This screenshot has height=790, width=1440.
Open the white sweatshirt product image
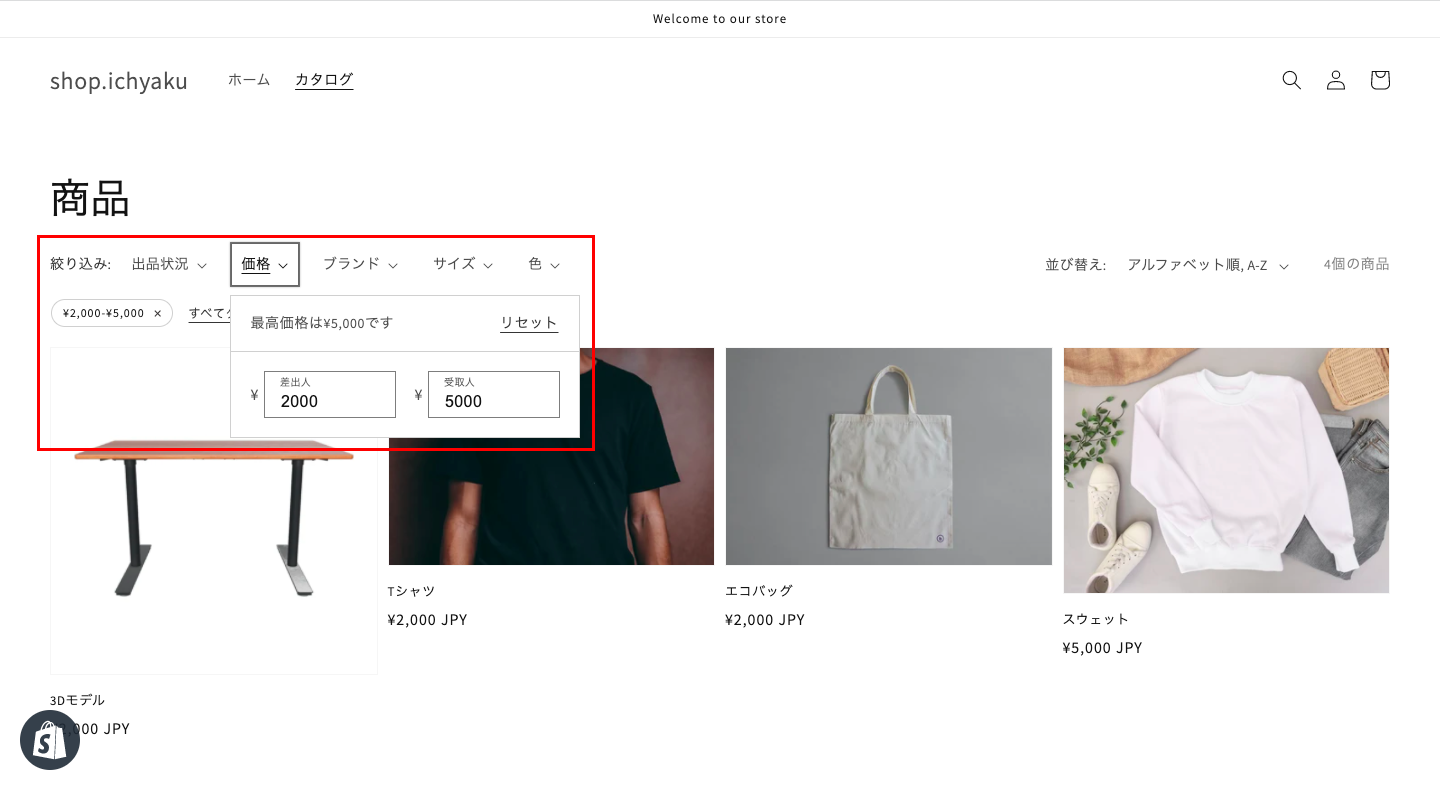pyautogui.click(x=1226, y=470)
